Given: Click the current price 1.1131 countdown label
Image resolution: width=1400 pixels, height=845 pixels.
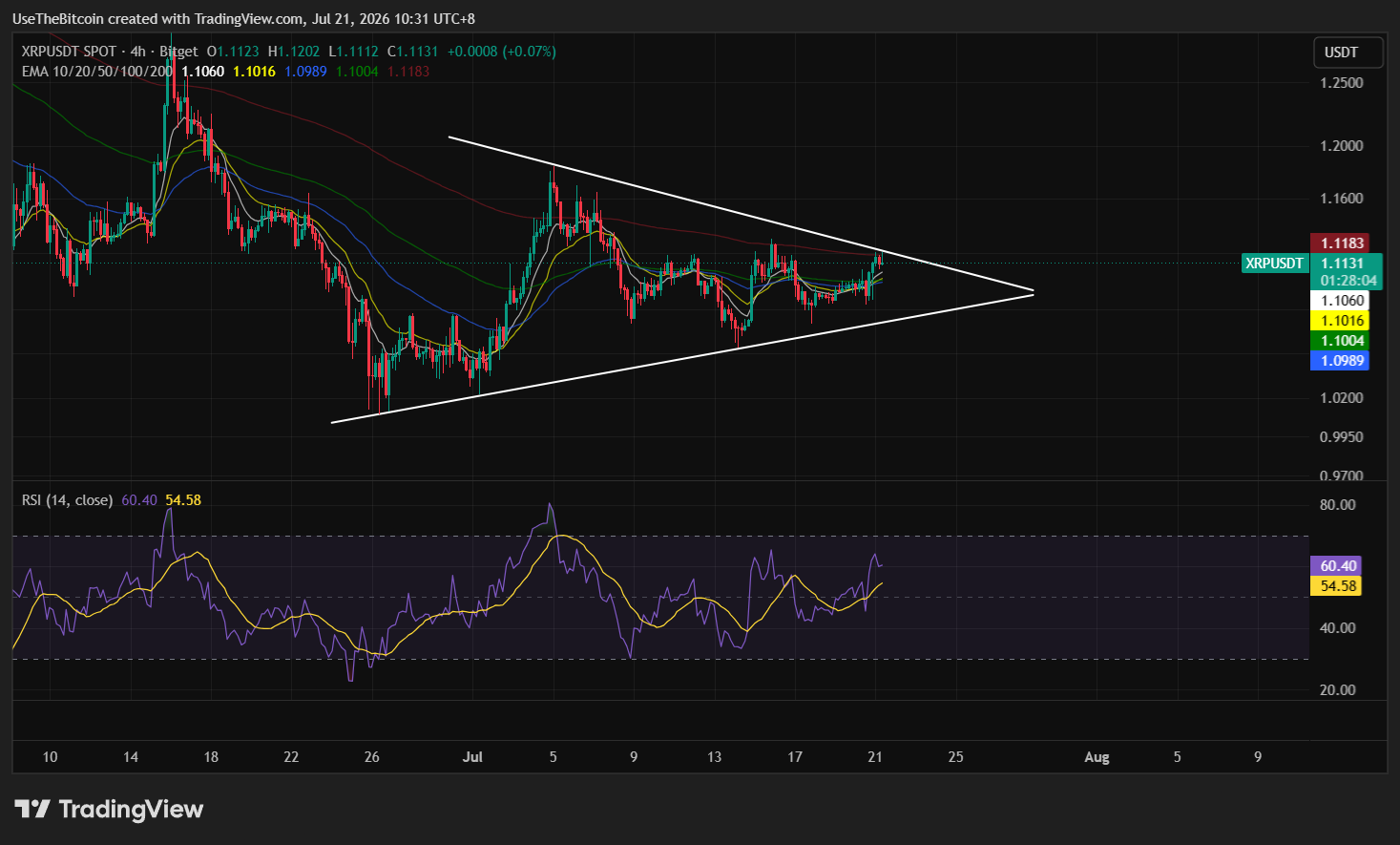Looking at the screenshot, I should click(x=1347, y=272).
